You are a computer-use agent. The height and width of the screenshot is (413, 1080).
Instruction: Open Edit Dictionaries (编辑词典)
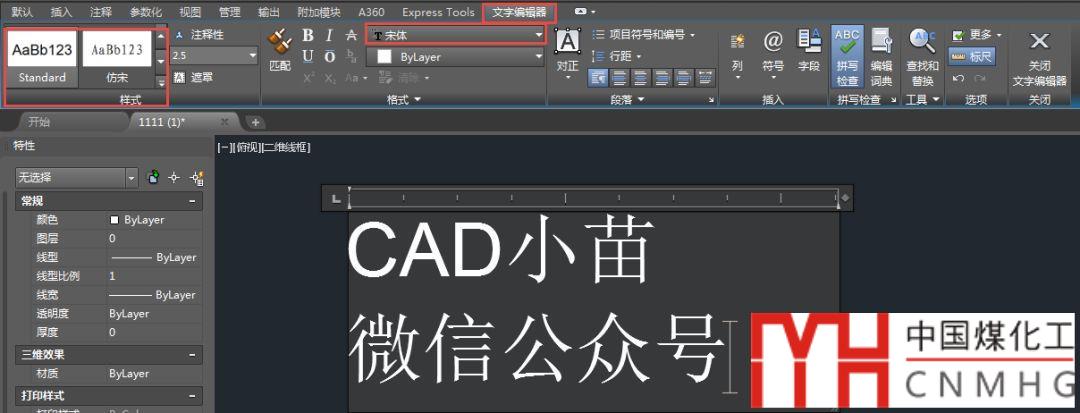click(882, 56)
